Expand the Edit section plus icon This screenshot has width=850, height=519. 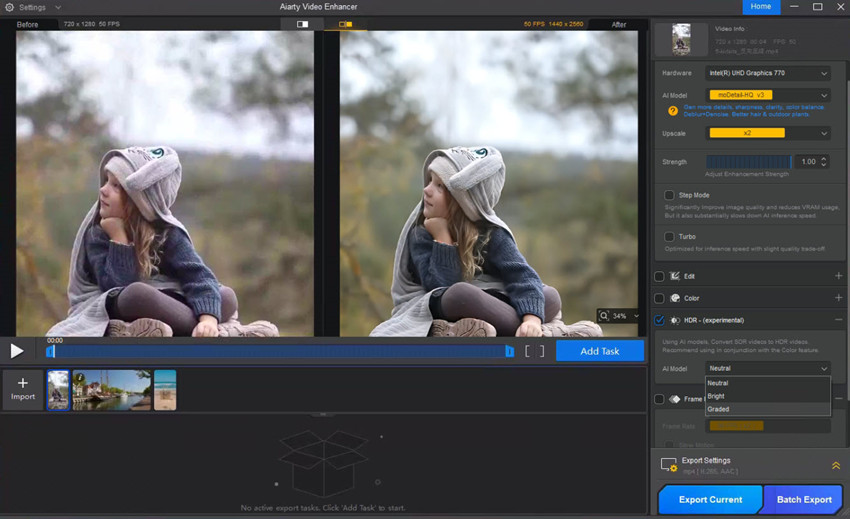tap(838, 276)
